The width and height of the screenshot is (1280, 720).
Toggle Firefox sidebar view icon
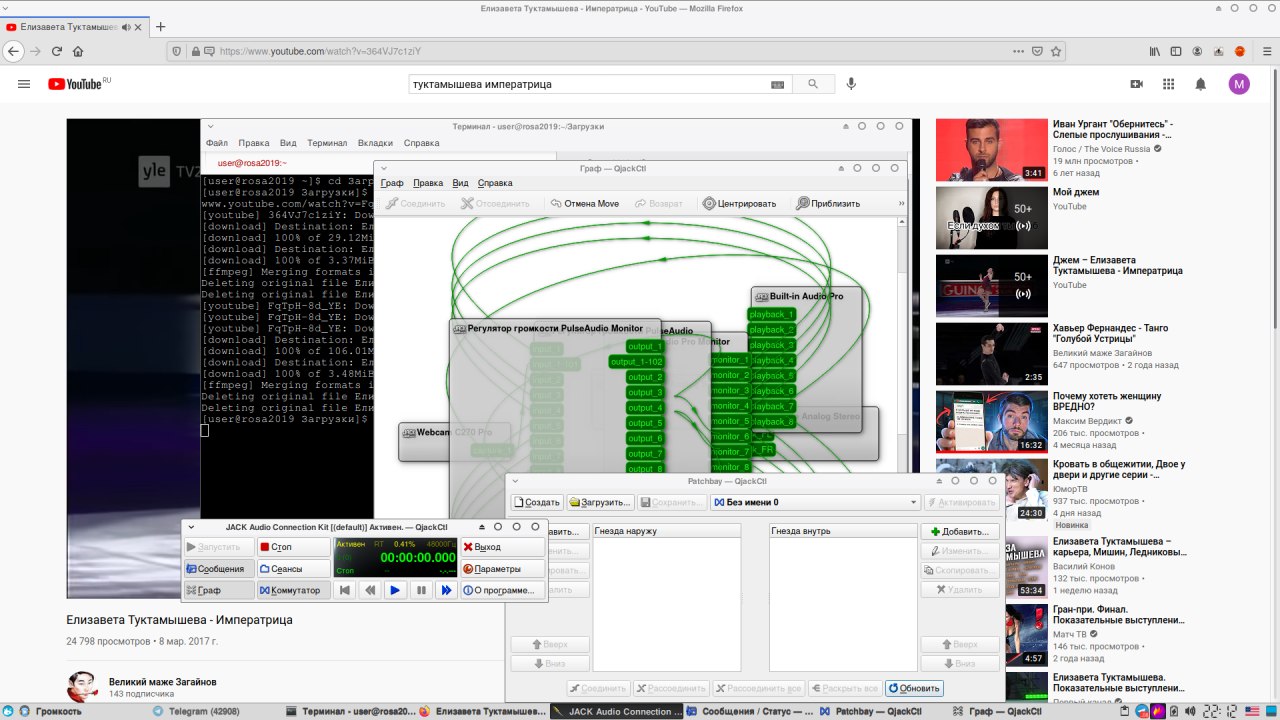(x=1176, y=51)
